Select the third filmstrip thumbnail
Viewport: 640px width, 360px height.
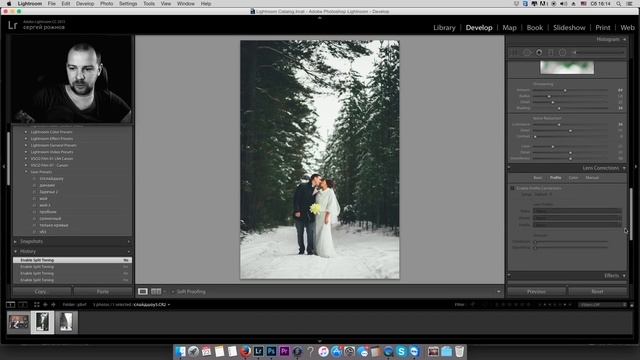pos(66,322)
